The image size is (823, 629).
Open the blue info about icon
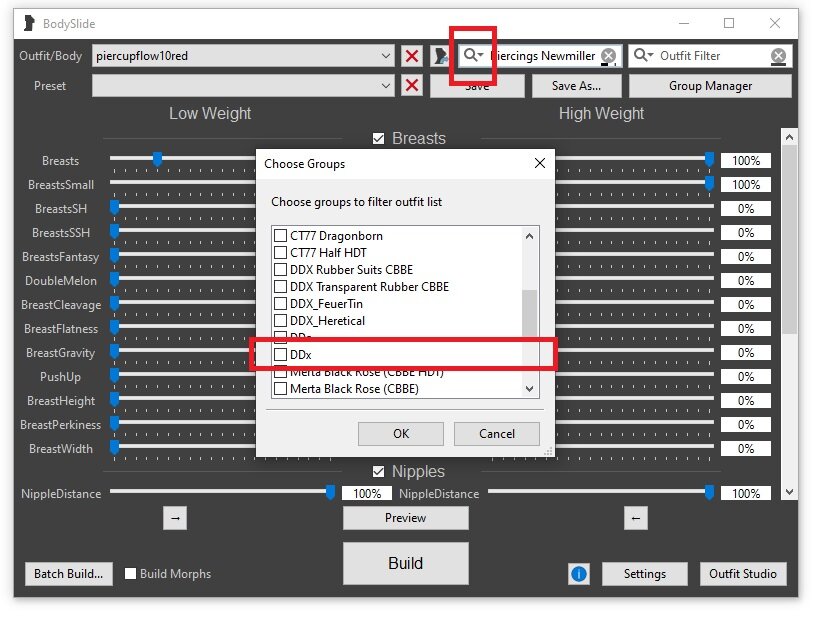(x=578, y=574)
